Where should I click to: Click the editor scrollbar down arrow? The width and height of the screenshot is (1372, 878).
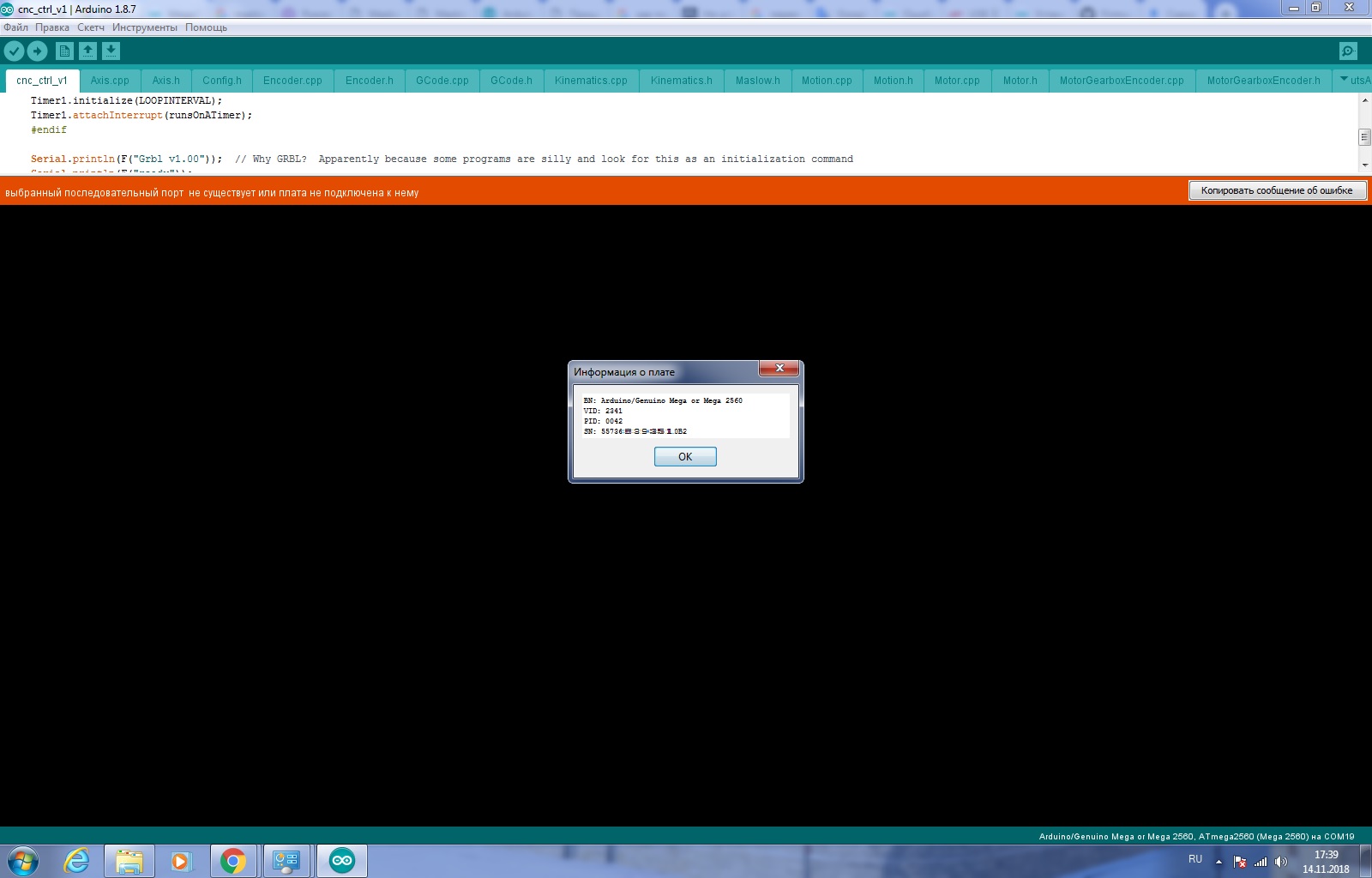1364,165
